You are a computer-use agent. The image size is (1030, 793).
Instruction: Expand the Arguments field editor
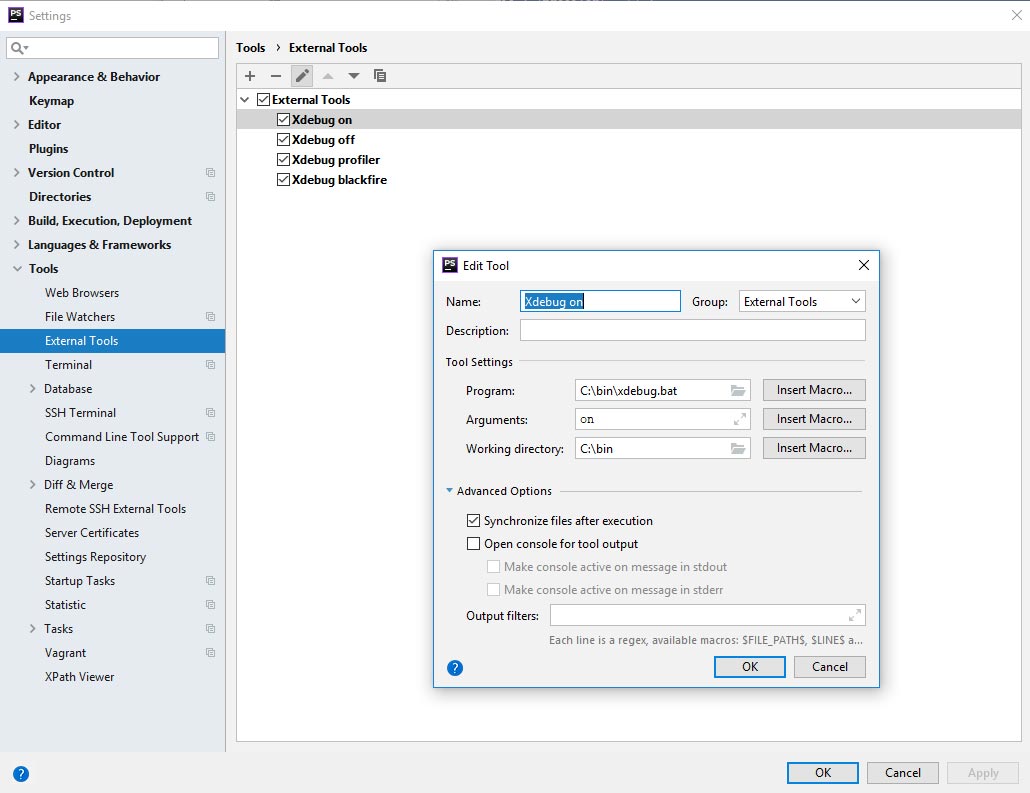740,419
